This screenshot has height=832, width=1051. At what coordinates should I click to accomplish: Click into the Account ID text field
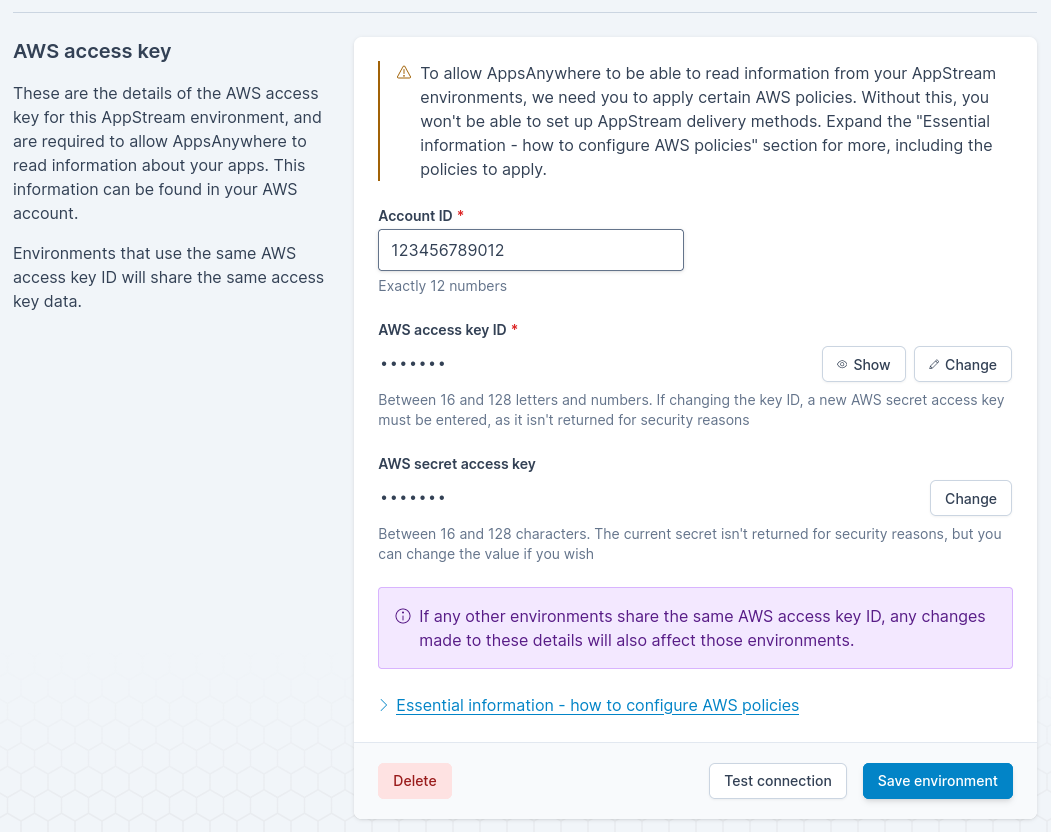530,250
